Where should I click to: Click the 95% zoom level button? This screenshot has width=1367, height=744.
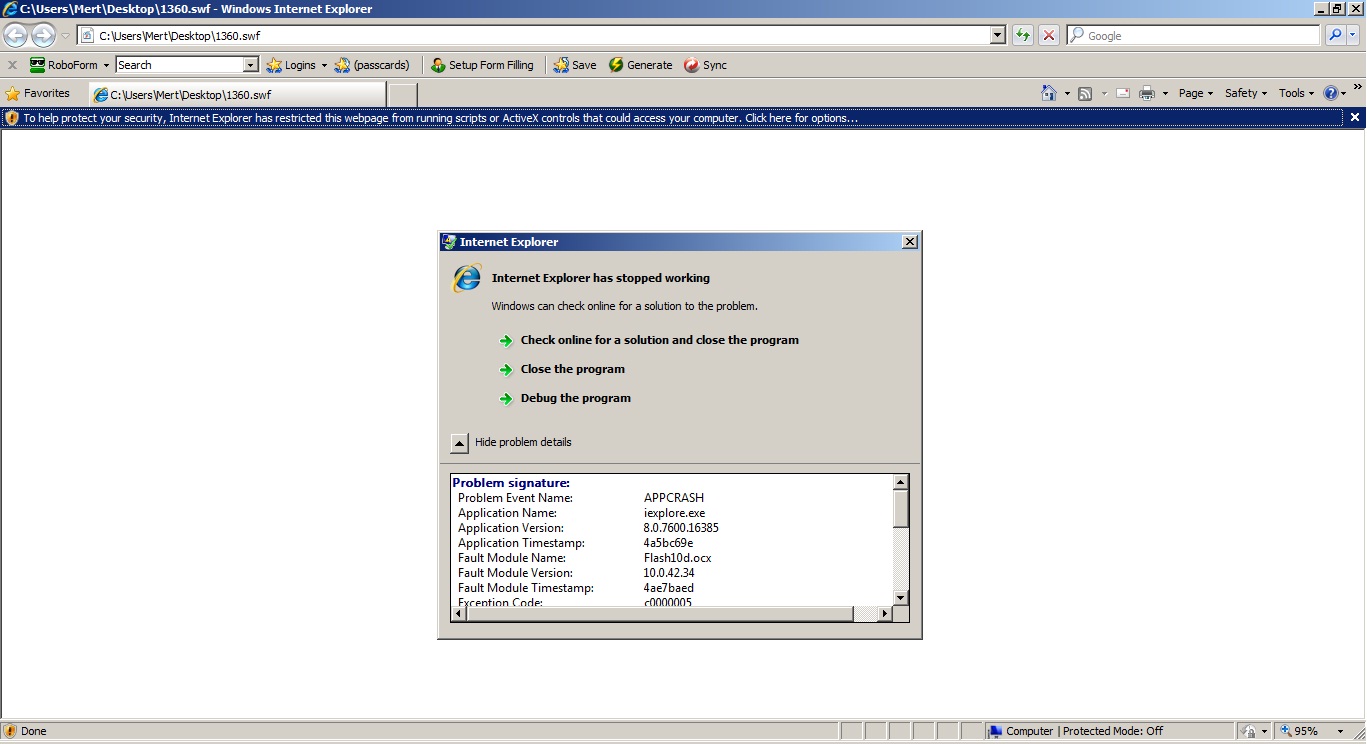[x=1301, y=731]
